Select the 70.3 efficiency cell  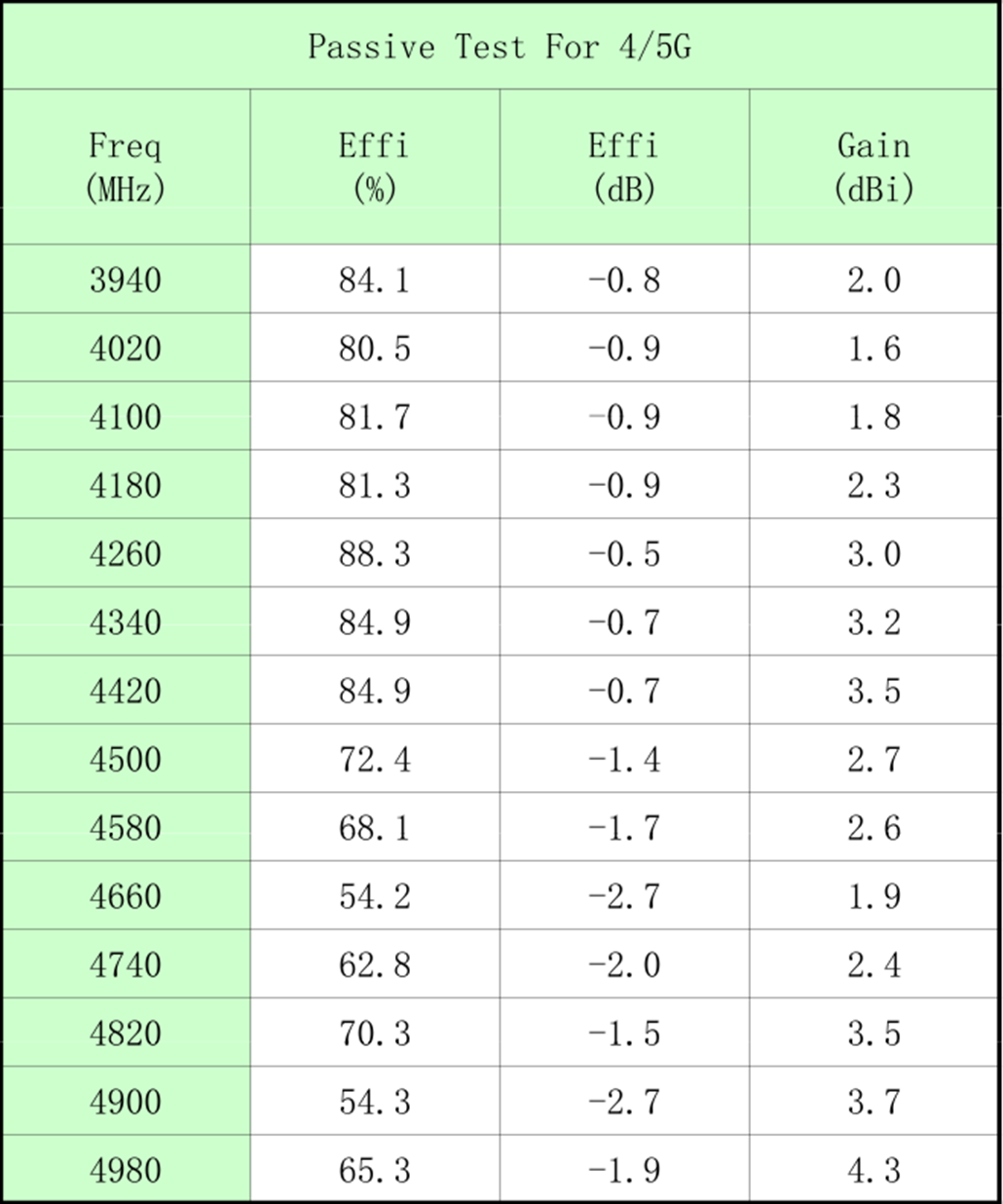point(375,1033)
